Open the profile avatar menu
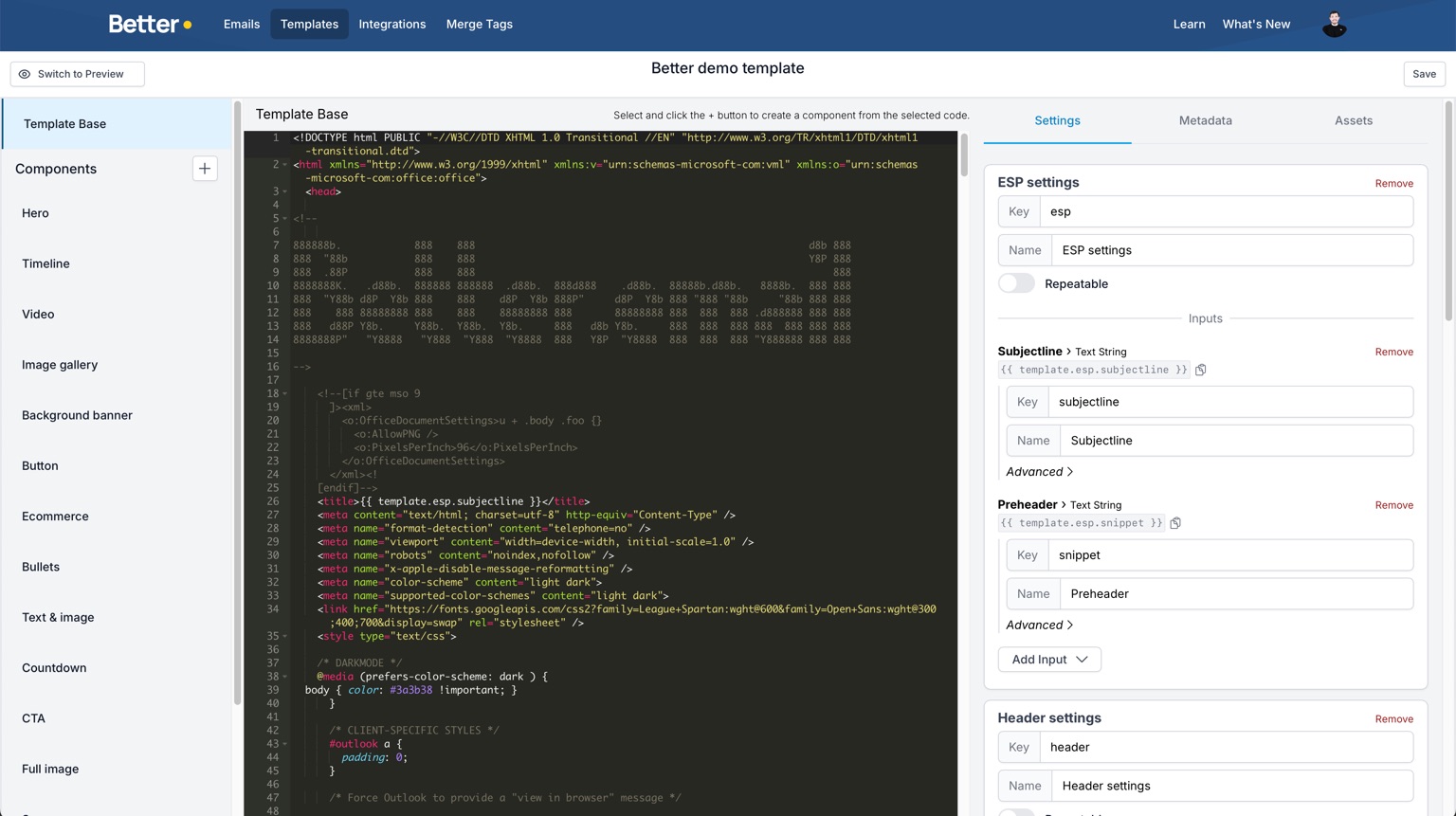 1334,25
